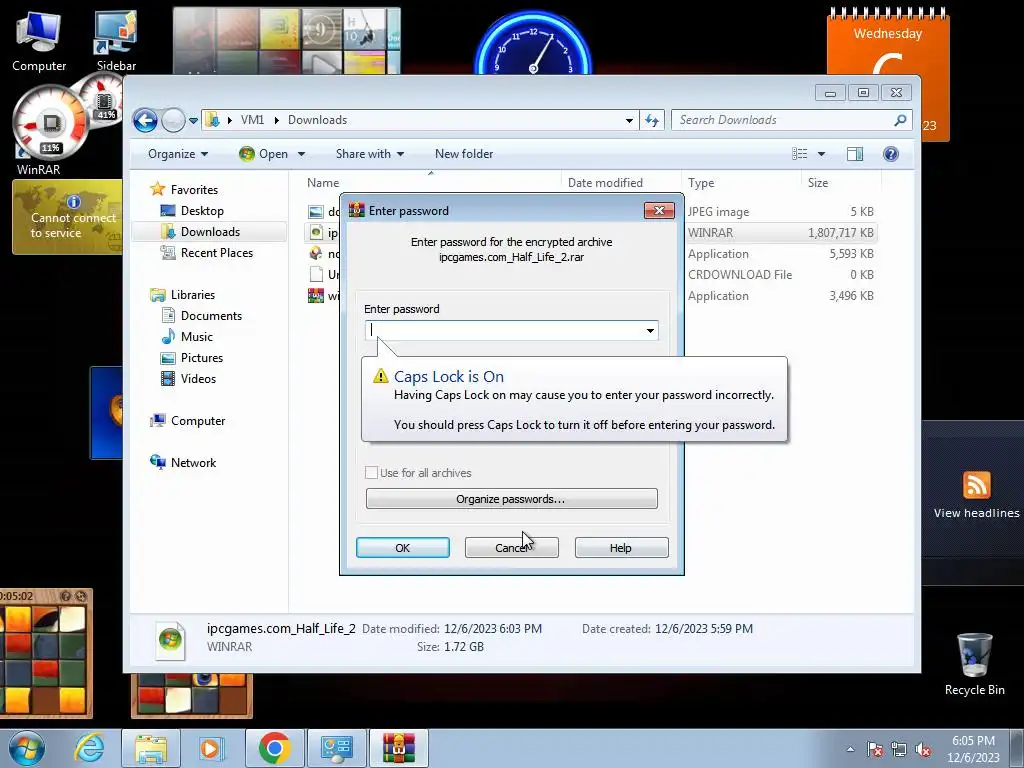The image size is (1024, 768).
Task: Open Recent Places in navigation pane
Action: (216, 253)
